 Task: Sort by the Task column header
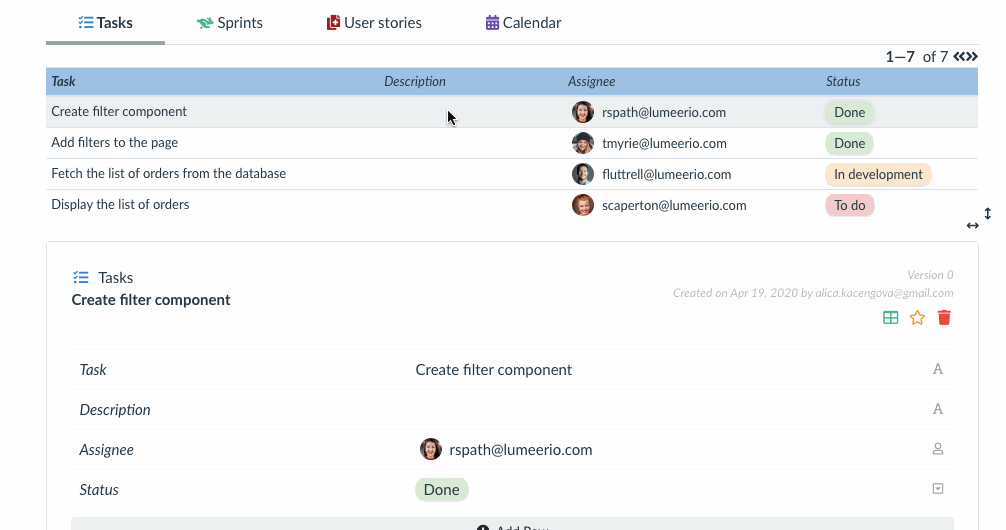pos(64,81)
